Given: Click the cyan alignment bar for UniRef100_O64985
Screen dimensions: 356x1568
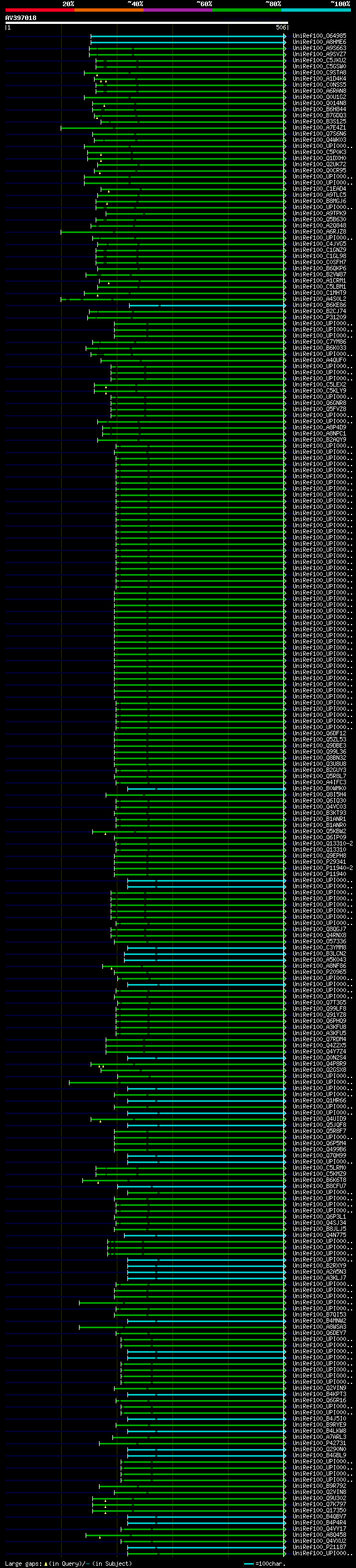Looking at the screenshot, I should point(188,37).
